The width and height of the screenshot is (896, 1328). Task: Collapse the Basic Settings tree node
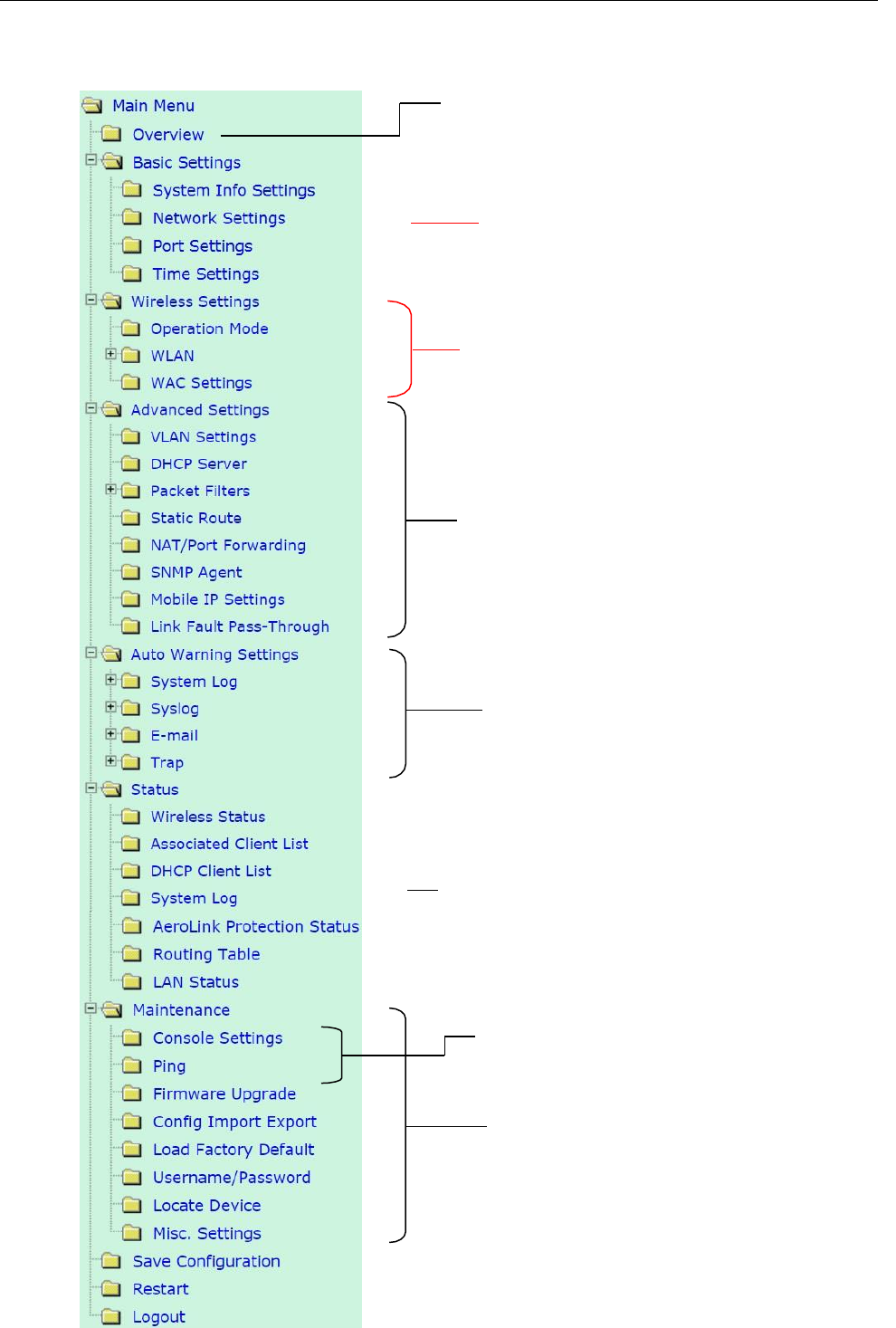(91, 160)
